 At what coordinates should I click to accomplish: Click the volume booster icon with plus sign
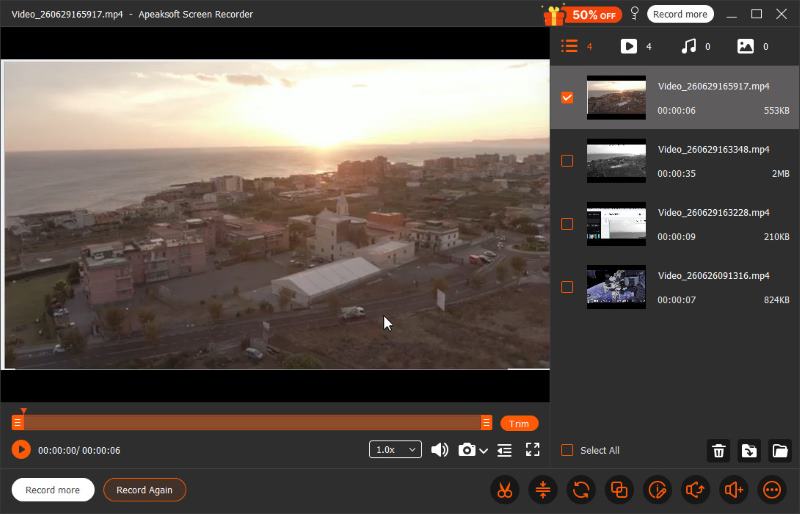pyautogui.click(x=734, y=490)
